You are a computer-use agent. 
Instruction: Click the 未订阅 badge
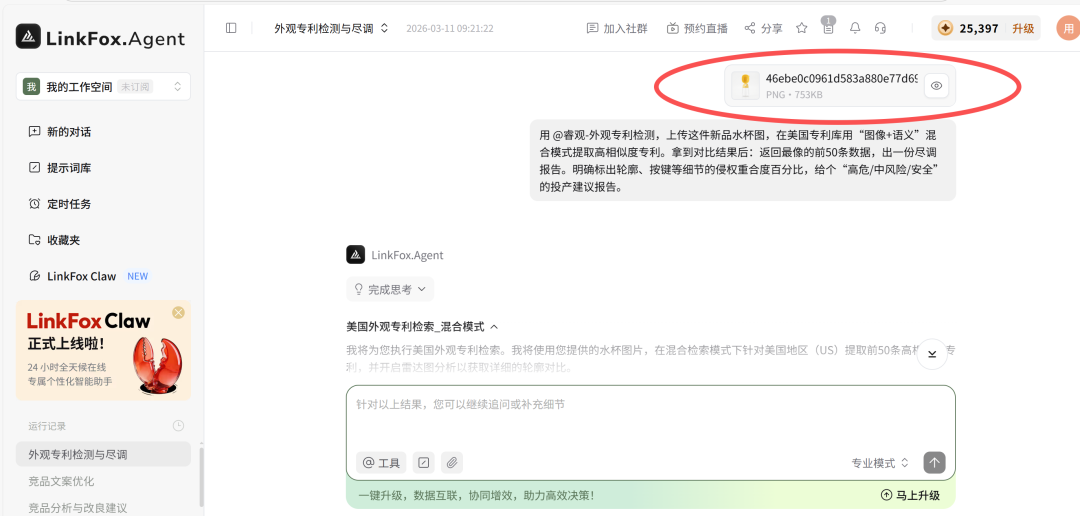coord(135,87)
